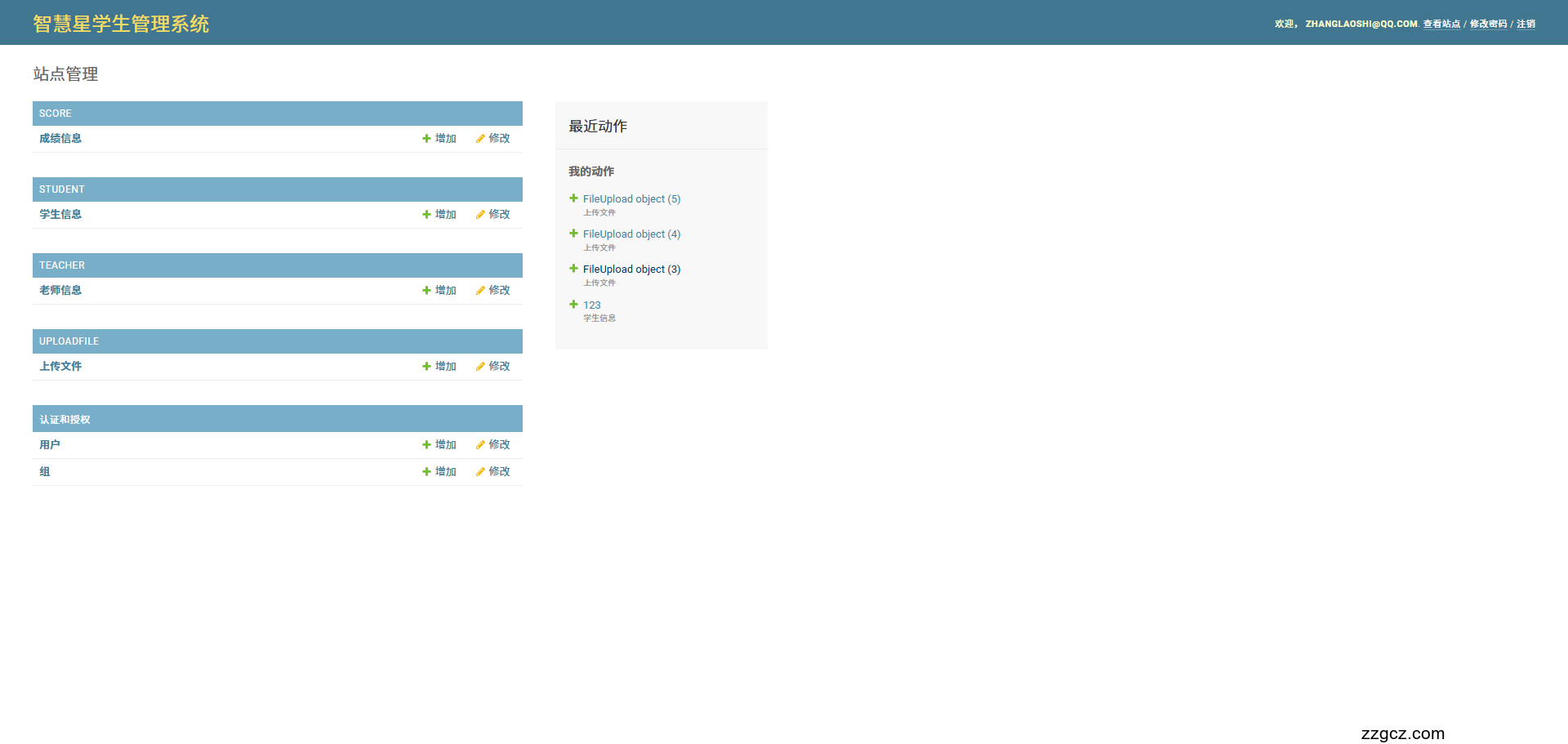Open FileUpload object (5) recent action

pos(631,199)
